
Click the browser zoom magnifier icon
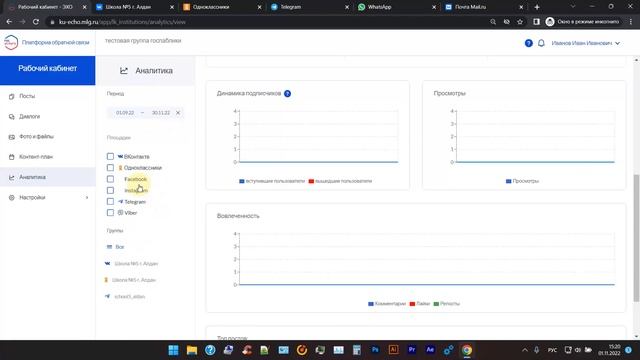(493, 22)
